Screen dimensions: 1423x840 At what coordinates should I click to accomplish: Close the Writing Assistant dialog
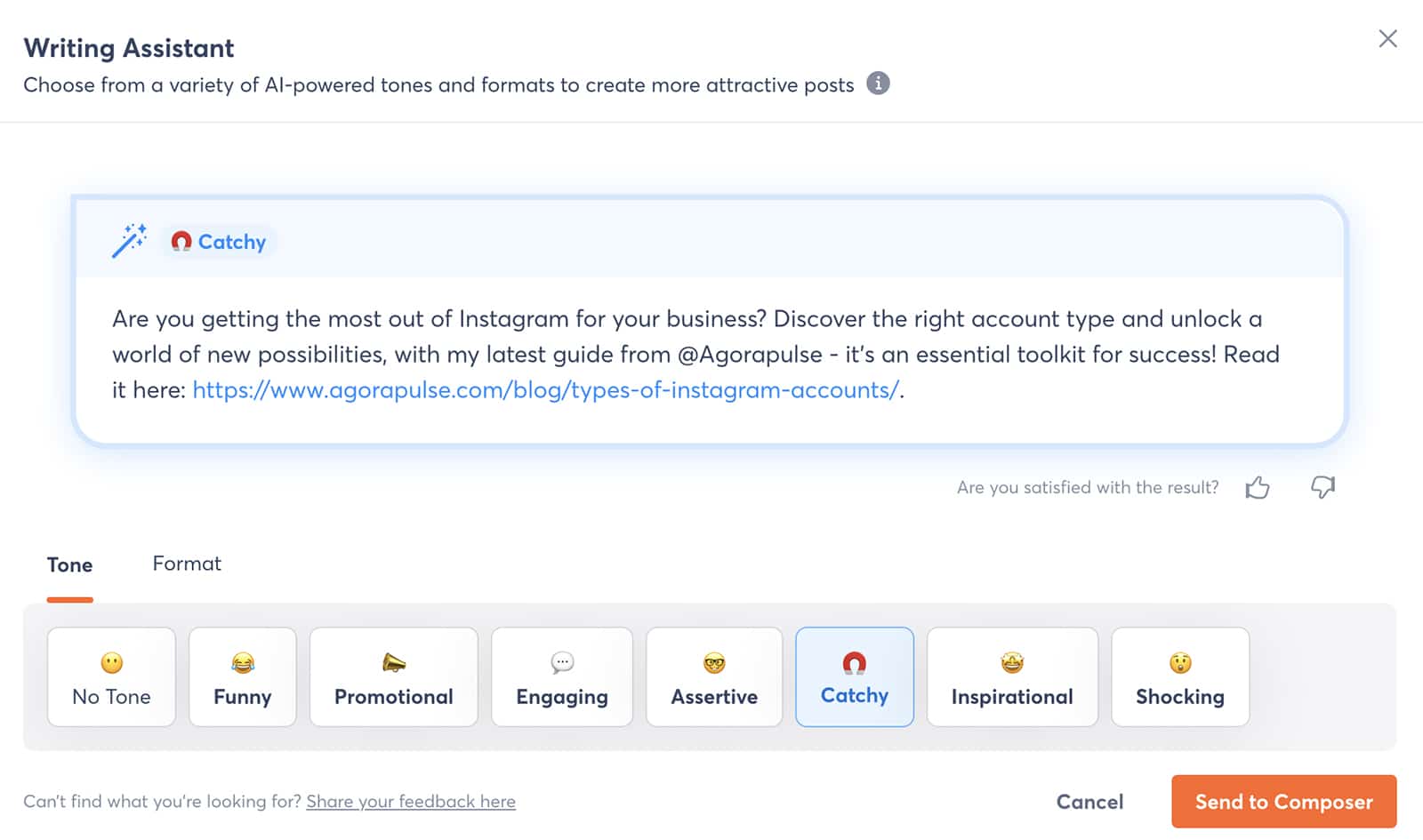(x=1387, y=38)
